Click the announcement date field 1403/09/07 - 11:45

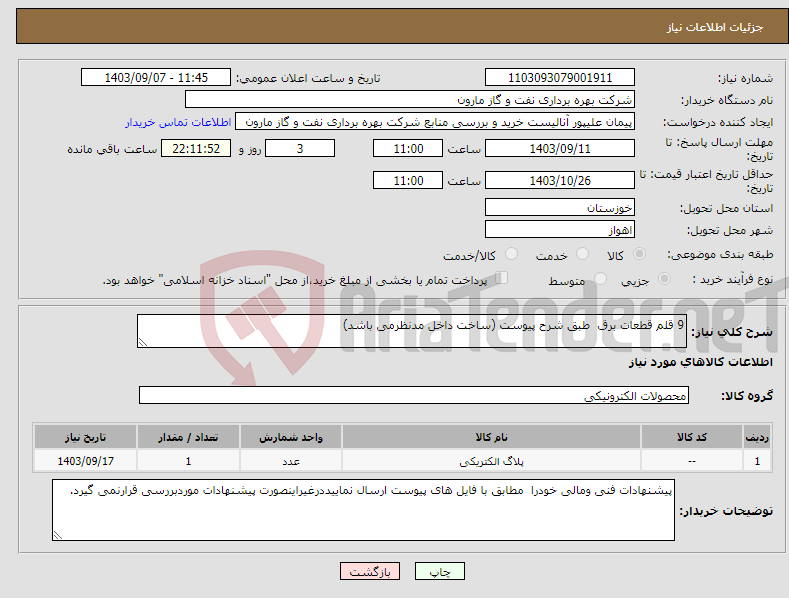(156, 78)
